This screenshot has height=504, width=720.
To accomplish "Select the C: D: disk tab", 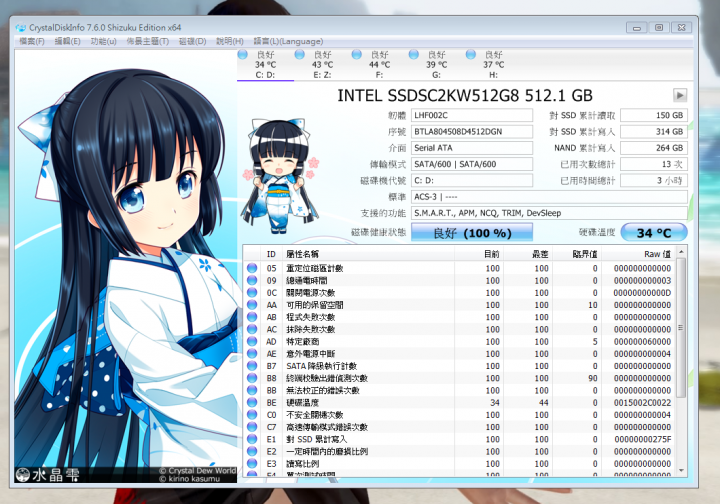I will pyautogui.click(x=265, y=65).
